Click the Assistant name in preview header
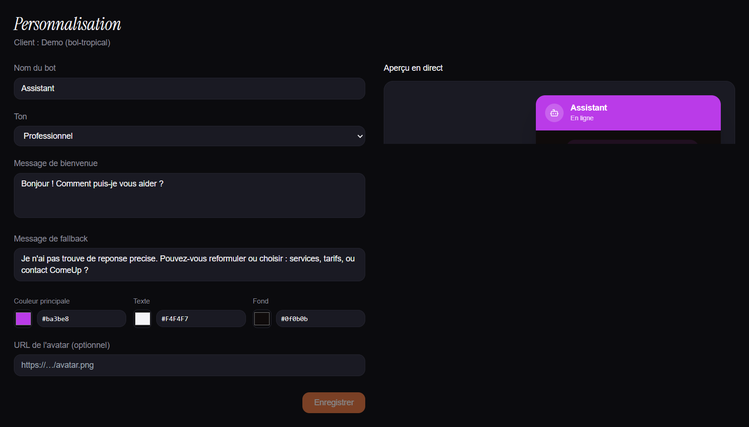 click(589, 107)
